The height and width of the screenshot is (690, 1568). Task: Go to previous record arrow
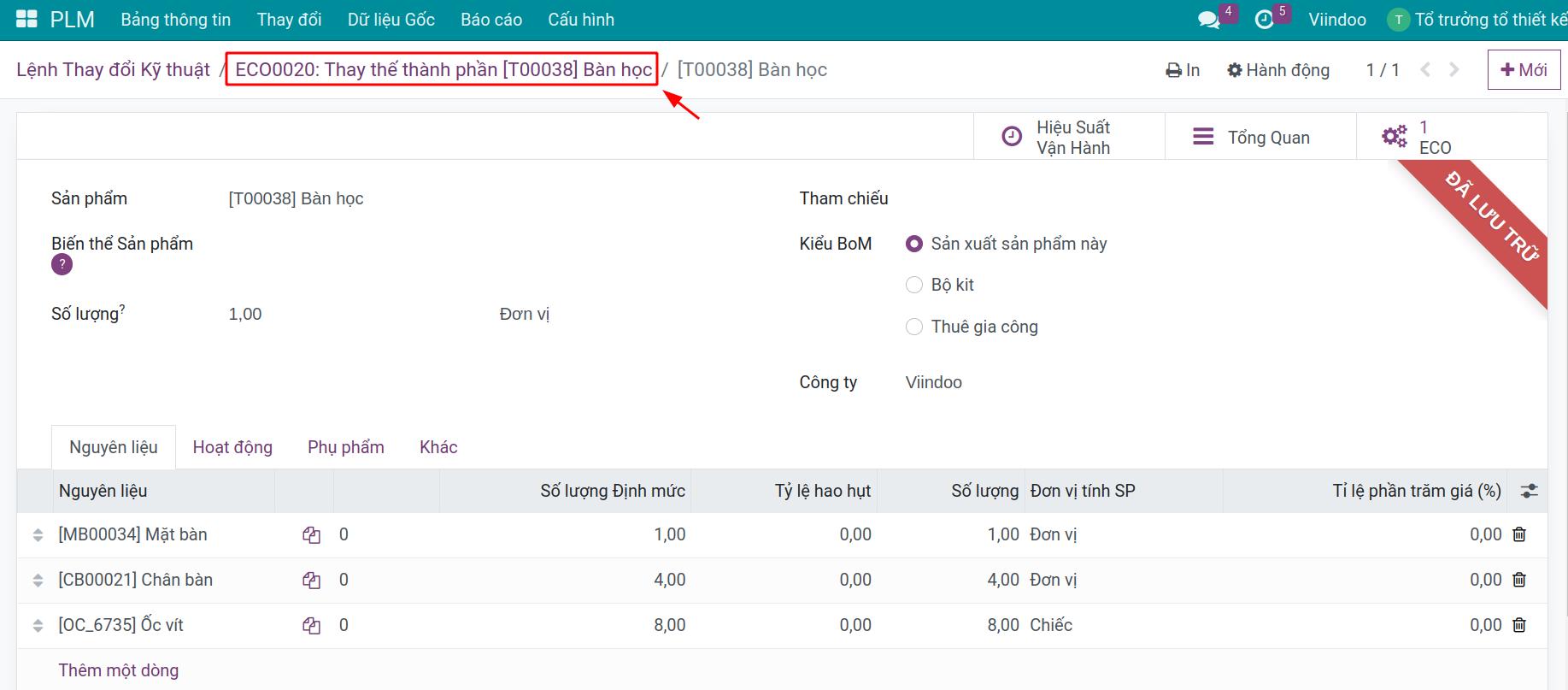pos(1425,70)
